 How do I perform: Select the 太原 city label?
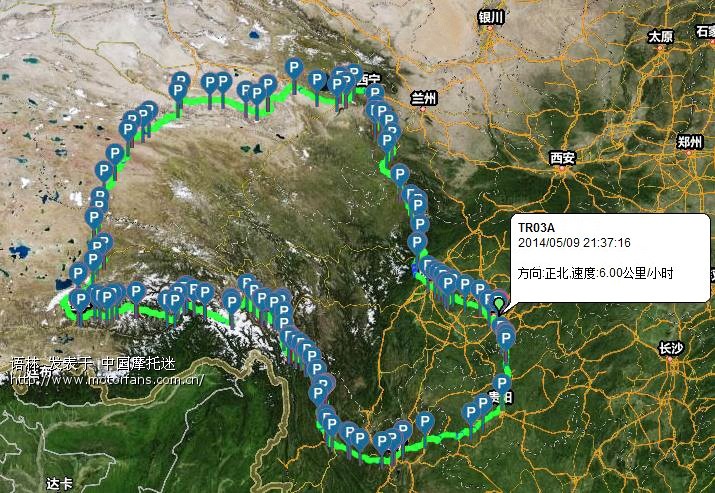(661, 37)
